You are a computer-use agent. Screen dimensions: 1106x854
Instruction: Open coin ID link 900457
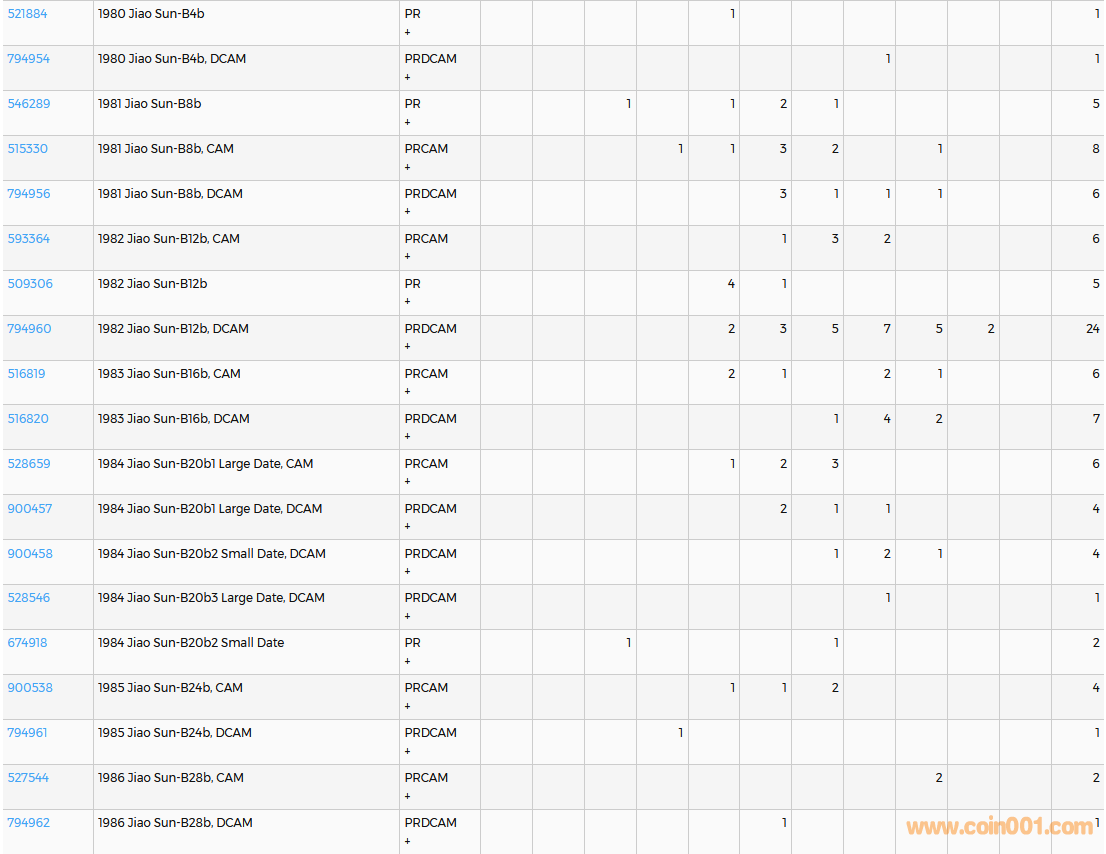(30, 509)
